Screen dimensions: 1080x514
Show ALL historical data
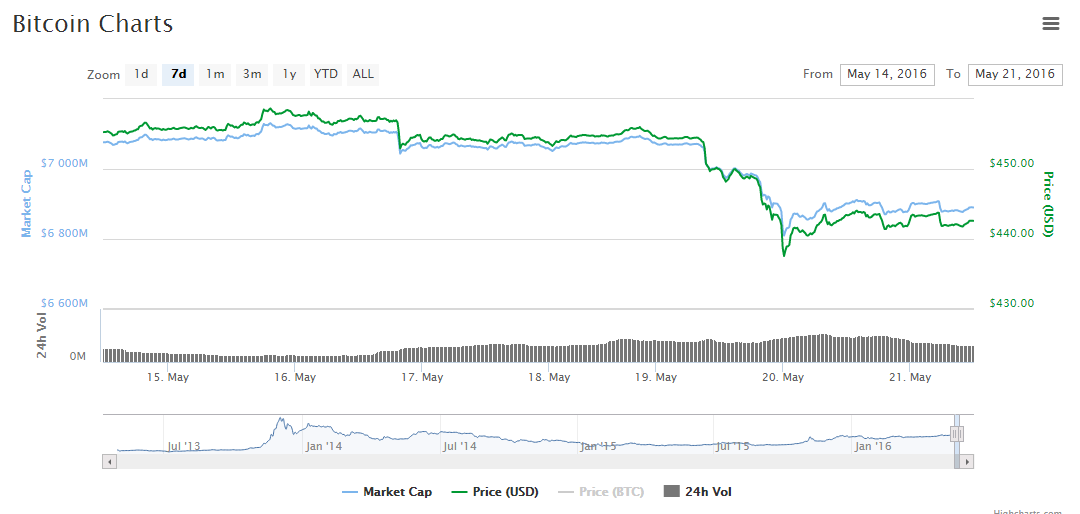(x=363, y=74)
